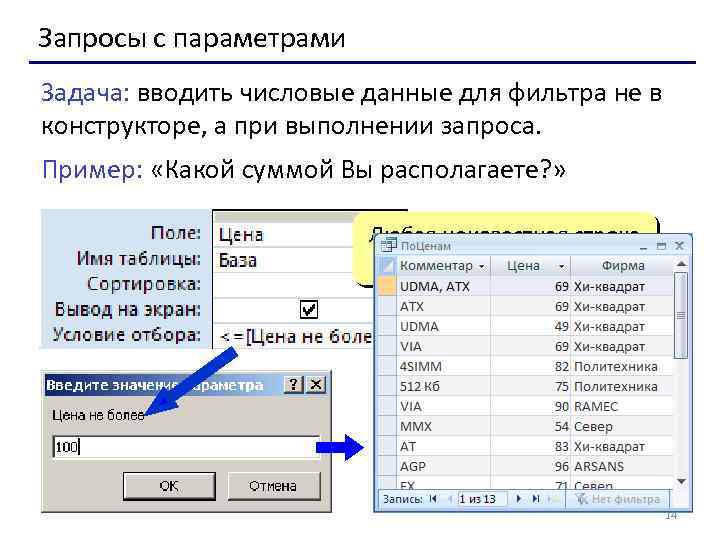Click the cell 'ARSANS'

622,466
